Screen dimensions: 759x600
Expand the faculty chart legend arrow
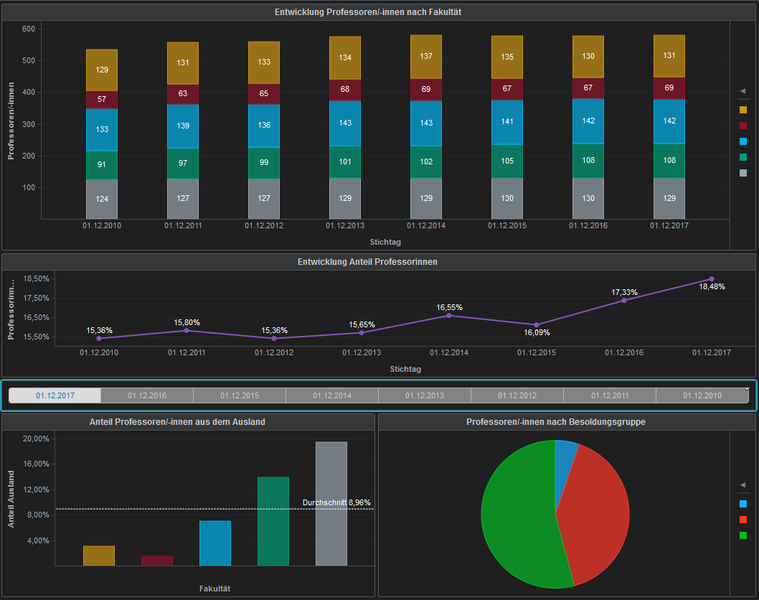coord(742,91)
